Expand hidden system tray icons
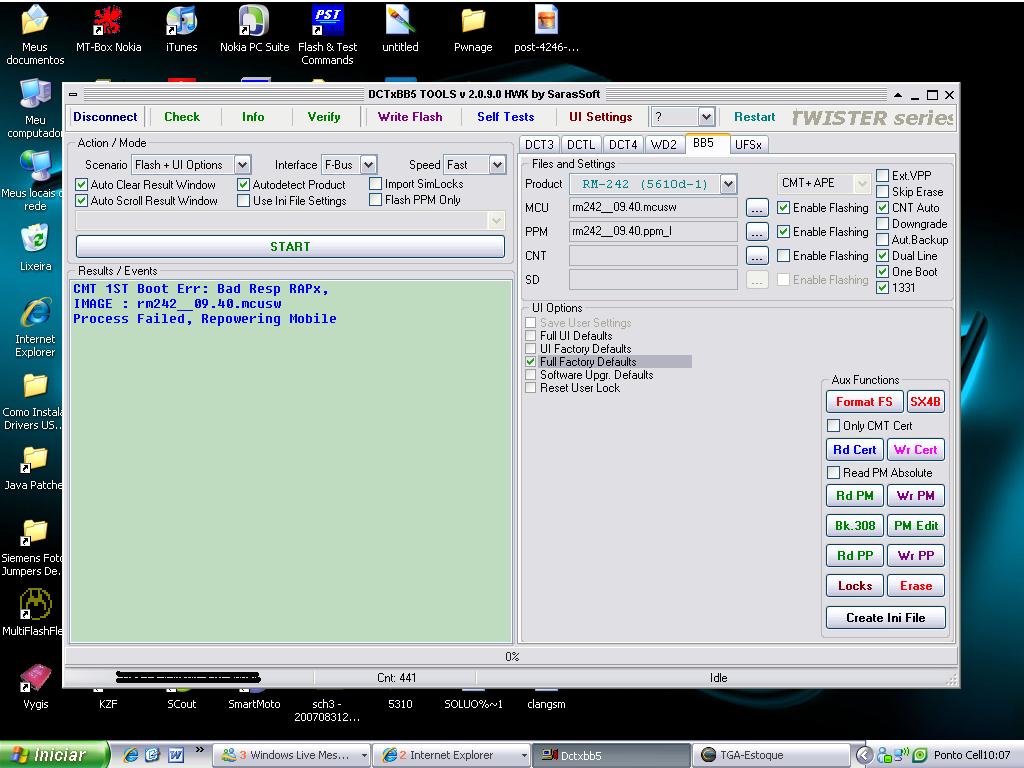The image size is (1024, 768). click(x=865, y=755)
